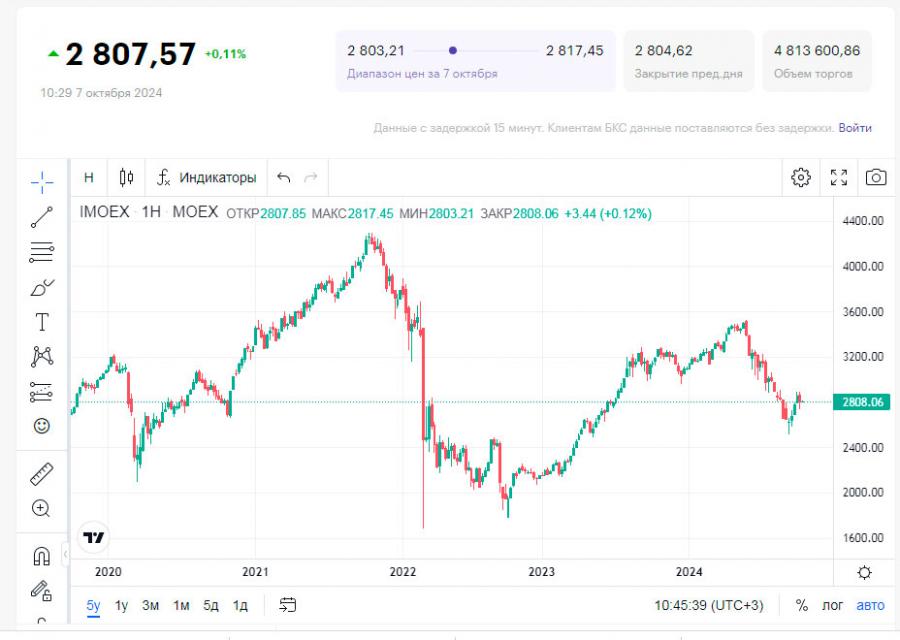
Task: Enter fullscreen chart mode
Action: pos(839,177)
